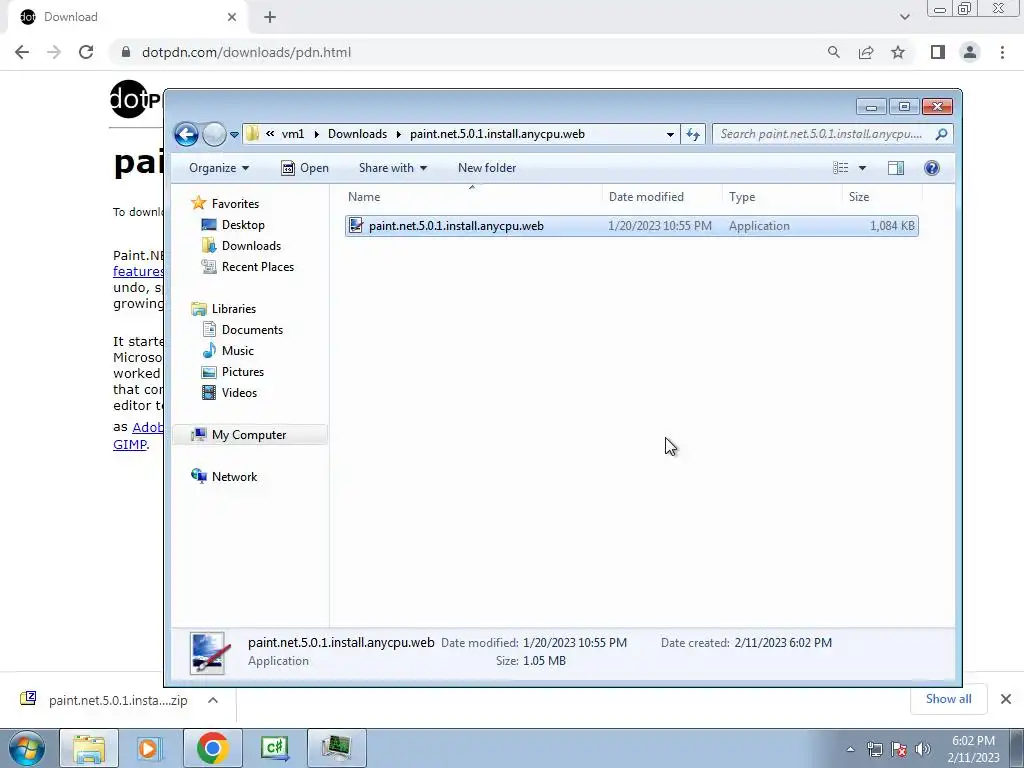Open Videos library
This screenshot has height=768, width=1024.
(239, 392)
